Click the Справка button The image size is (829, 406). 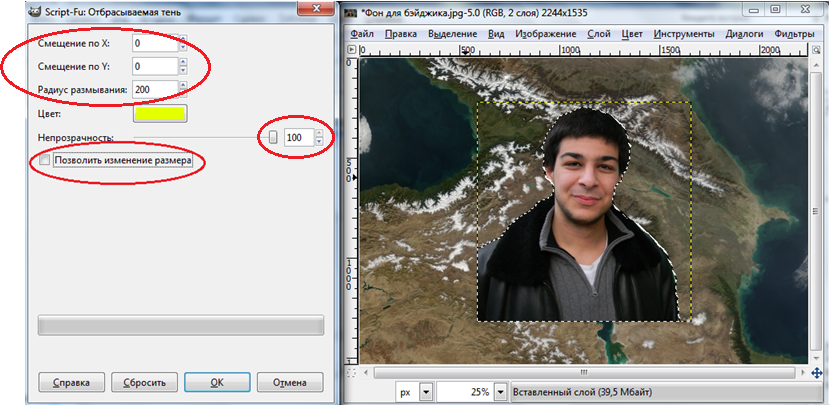pos(71,382)
